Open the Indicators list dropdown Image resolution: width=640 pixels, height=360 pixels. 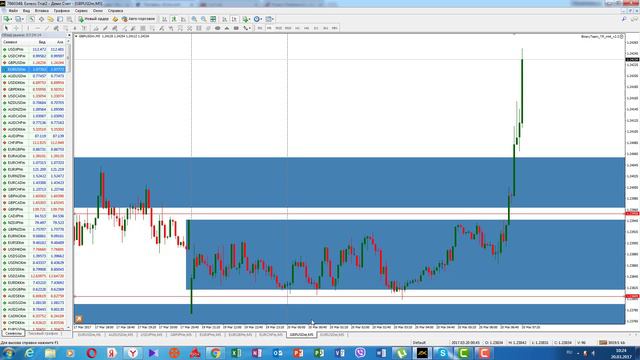point(246,19)
